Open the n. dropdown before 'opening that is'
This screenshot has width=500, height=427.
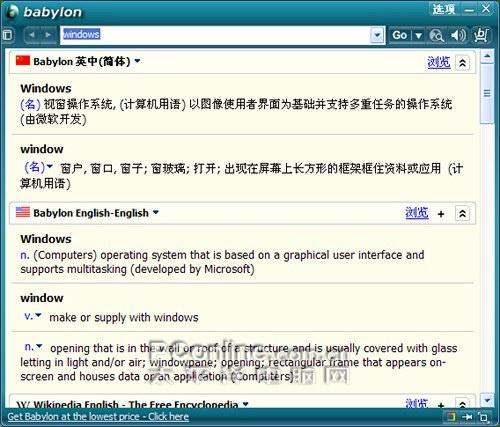coord(40,346)
